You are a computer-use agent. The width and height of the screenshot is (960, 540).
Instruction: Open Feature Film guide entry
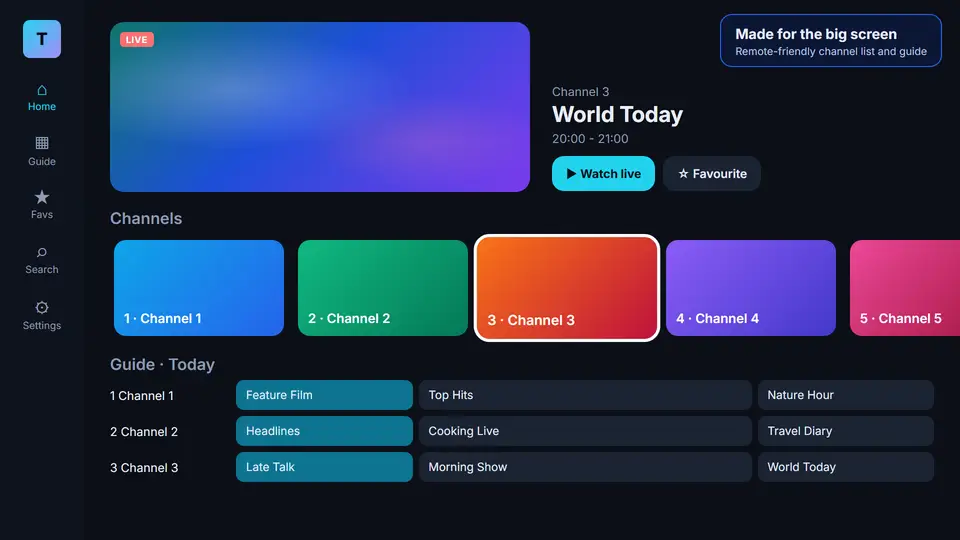(x=324, y=395)
